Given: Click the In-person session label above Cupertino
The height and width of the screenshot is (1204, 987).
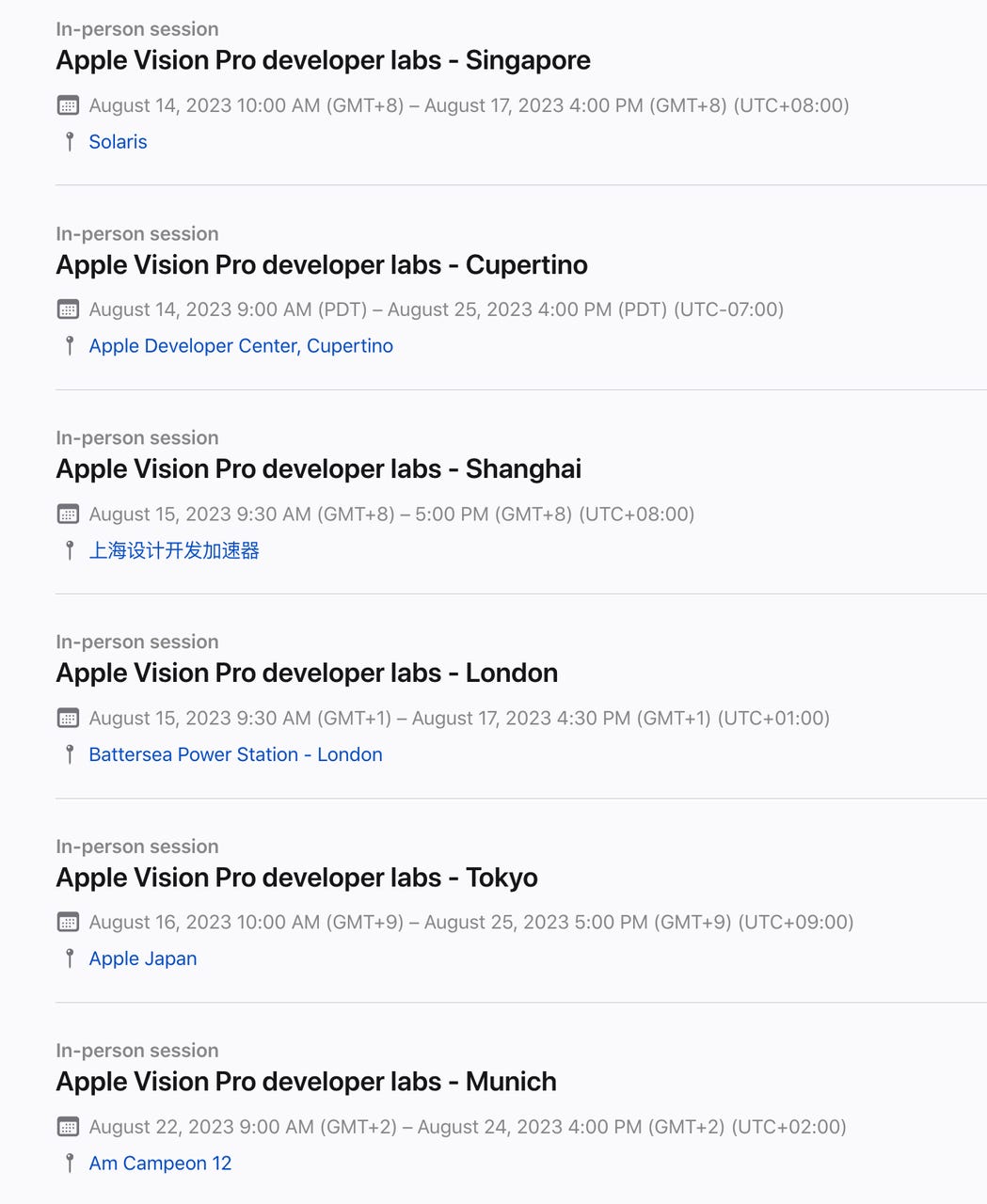Looking at the screenshot, I should pyautogui.click(x=137, y=234).
